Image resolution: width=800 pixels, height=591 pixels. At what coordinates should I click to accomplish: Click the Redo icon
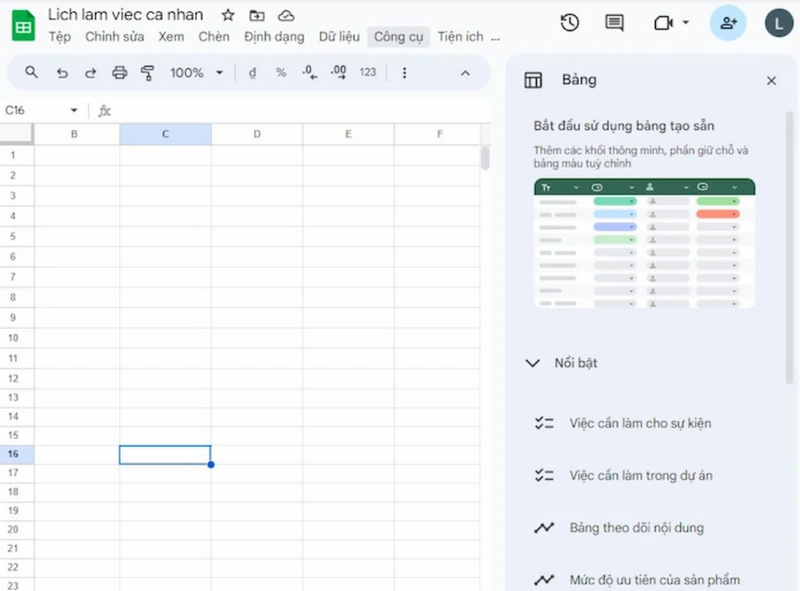click(x=90, y=72)
